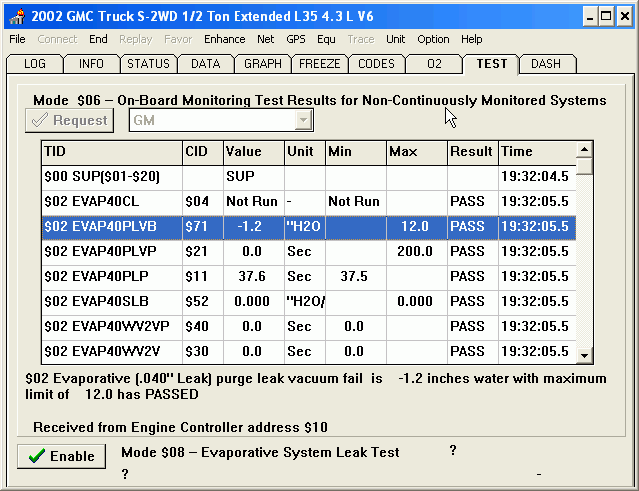Open the GRAPH tab
Image resolution: width=639 pixels, height=491 pixels.
click(262, 64)
